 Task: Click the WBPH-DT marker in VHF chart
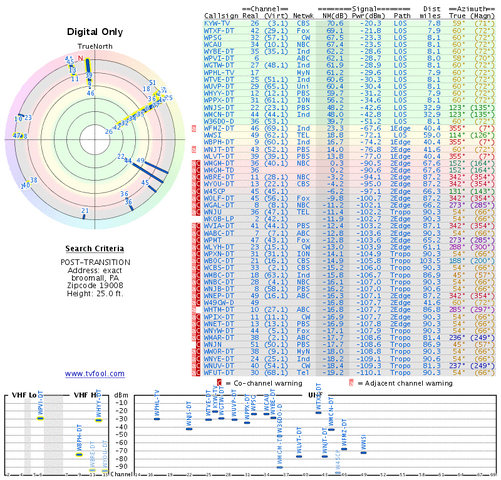point(79,454)
